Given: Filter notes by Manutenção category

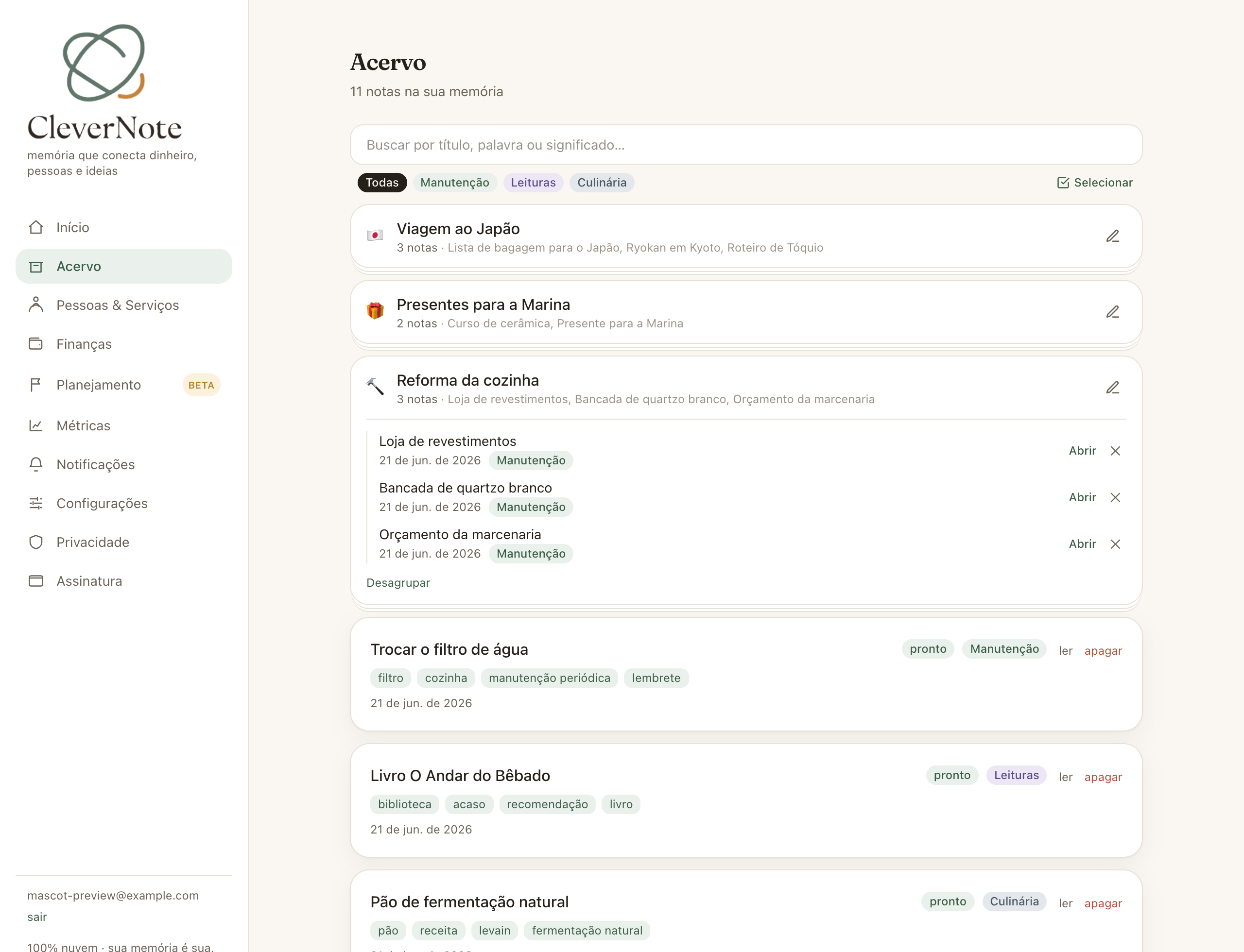Looking at the screenshot, I should click(x=455, y=183).
